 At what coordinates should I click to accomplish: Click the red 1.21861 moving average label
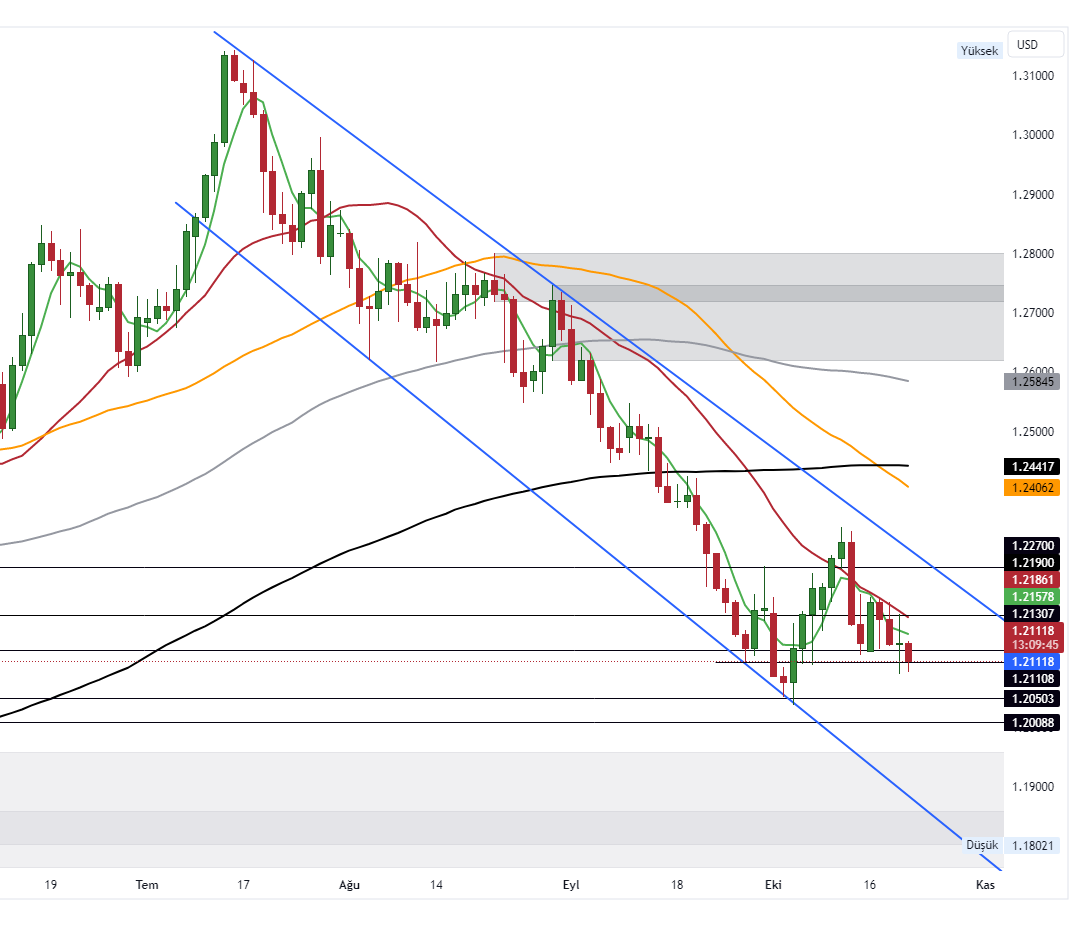(x=1033, y=579)
